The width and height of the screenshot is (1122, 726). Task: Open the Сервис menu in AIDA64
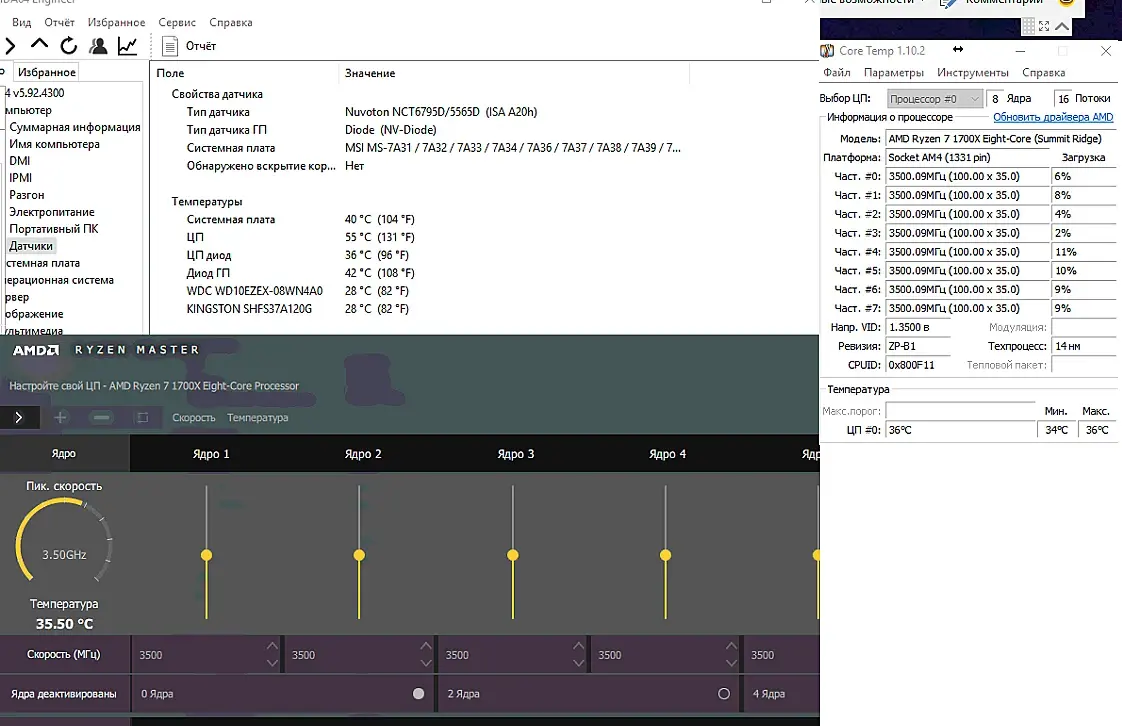click(177, 22)
